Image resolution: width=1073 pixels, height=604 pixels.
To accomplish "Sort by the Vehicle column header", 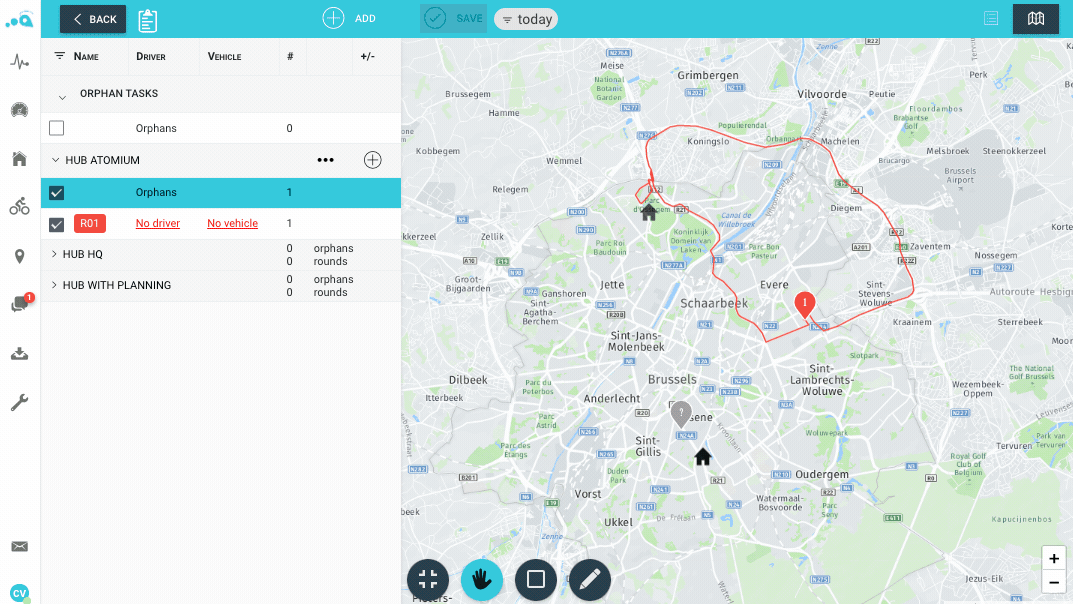I will click(x=224, y=56).
